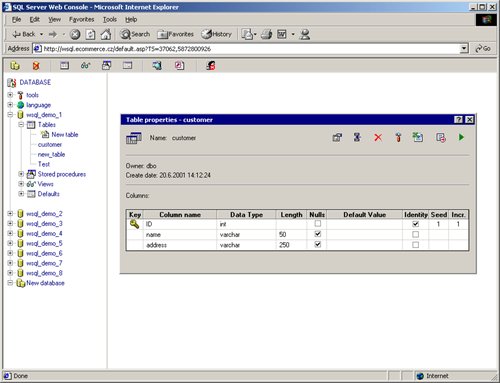This screenshot has height=383, width=500.
Task: Click the primary key icon in the ID row
Action: 134,224
